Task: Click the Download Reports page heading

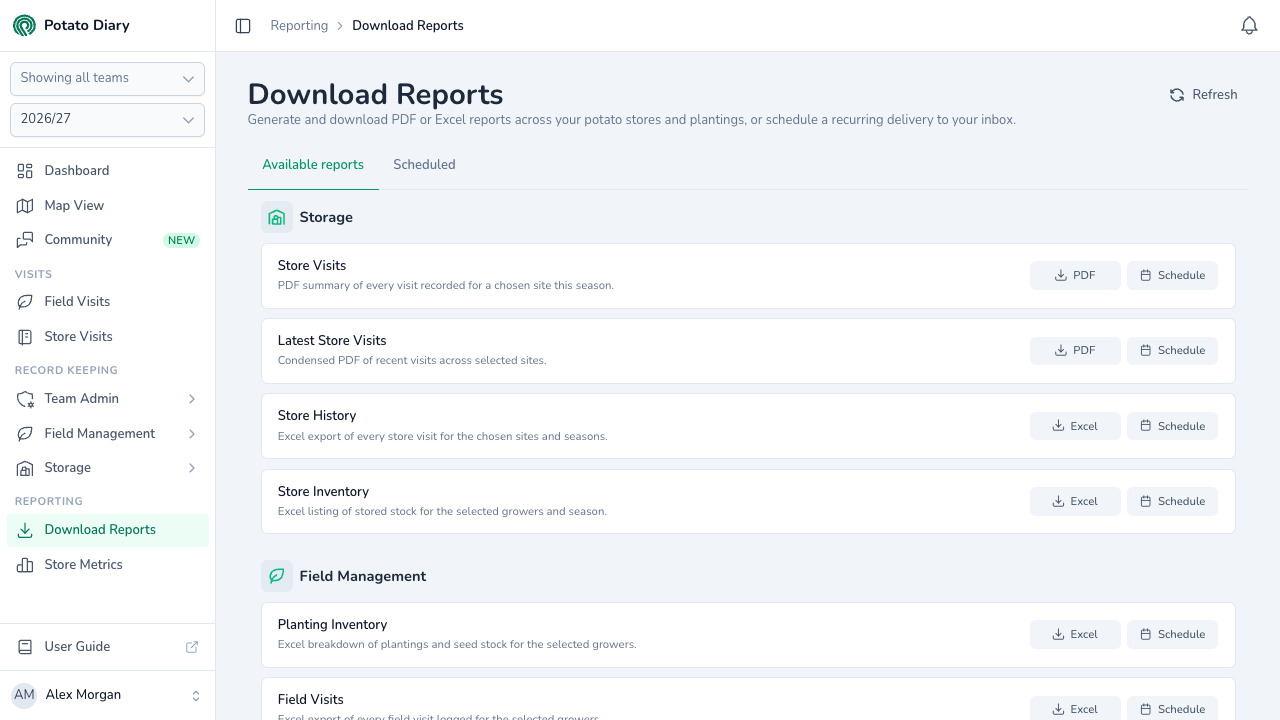Action: tap(375, 95)
